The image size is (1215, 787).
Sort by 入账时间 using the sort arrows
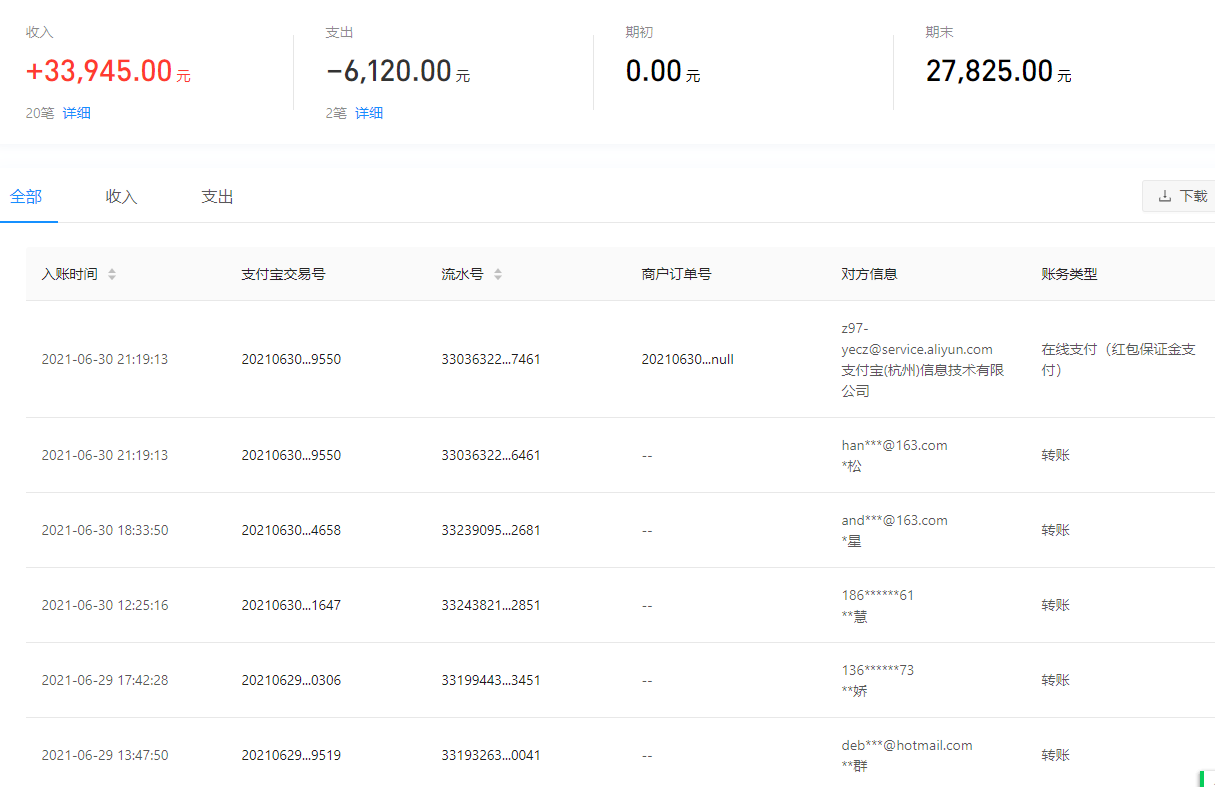[112, 274]
